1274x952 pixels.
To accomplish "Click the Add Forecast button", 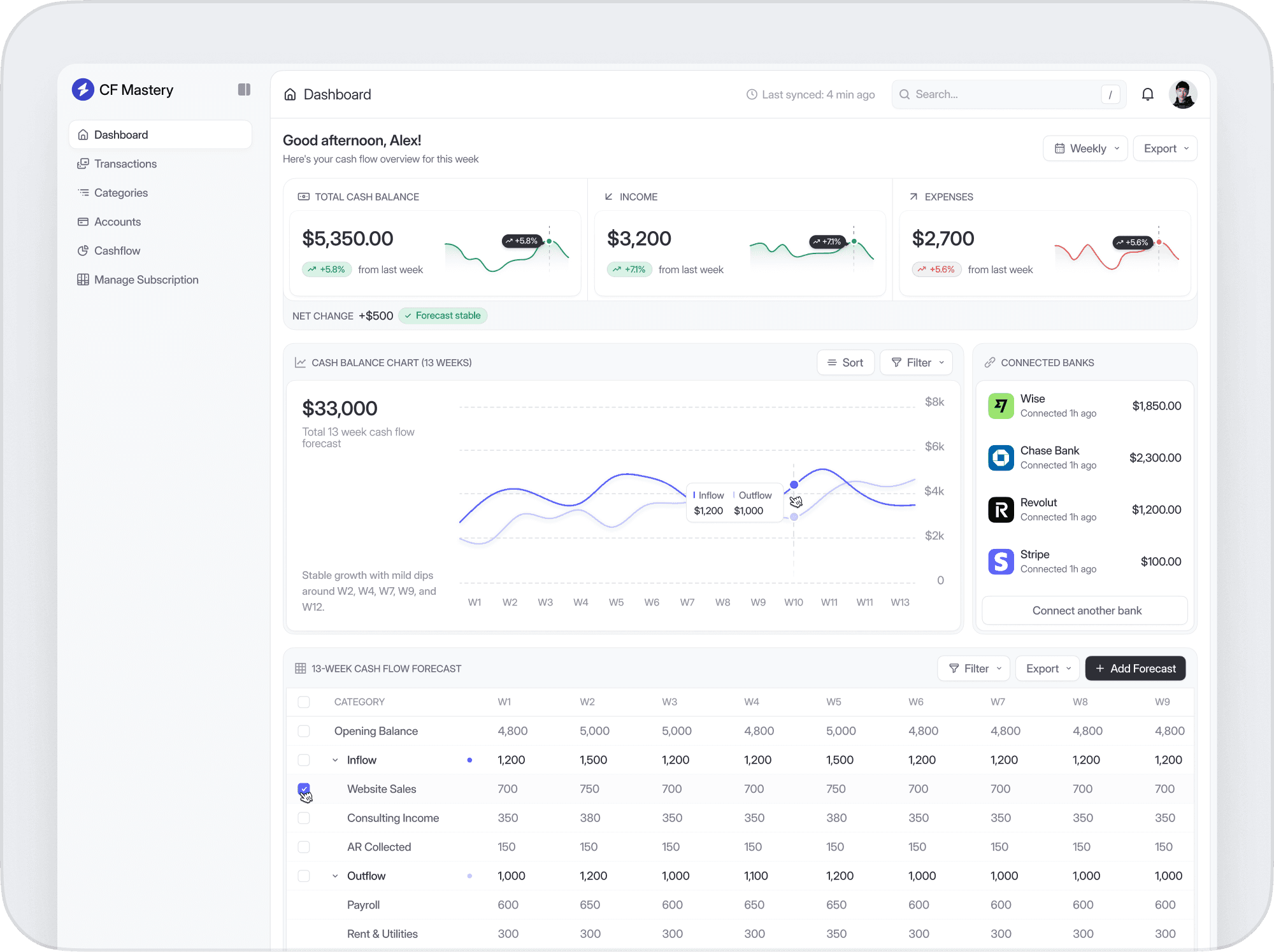I will pyautogui.click(x=1135, y=669).
